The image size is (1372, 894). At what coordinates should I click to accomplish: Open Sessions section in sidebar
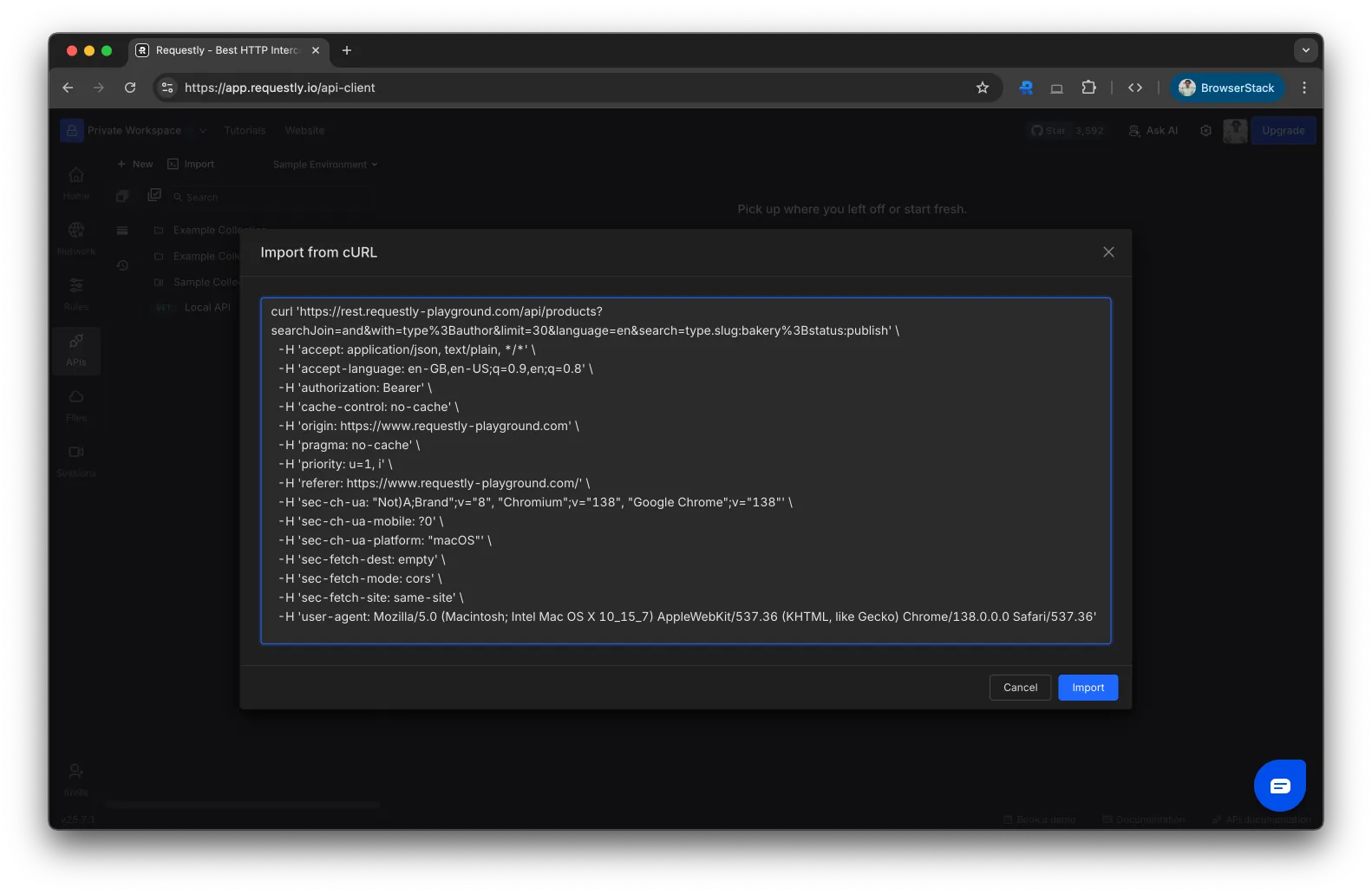point(76,460)
